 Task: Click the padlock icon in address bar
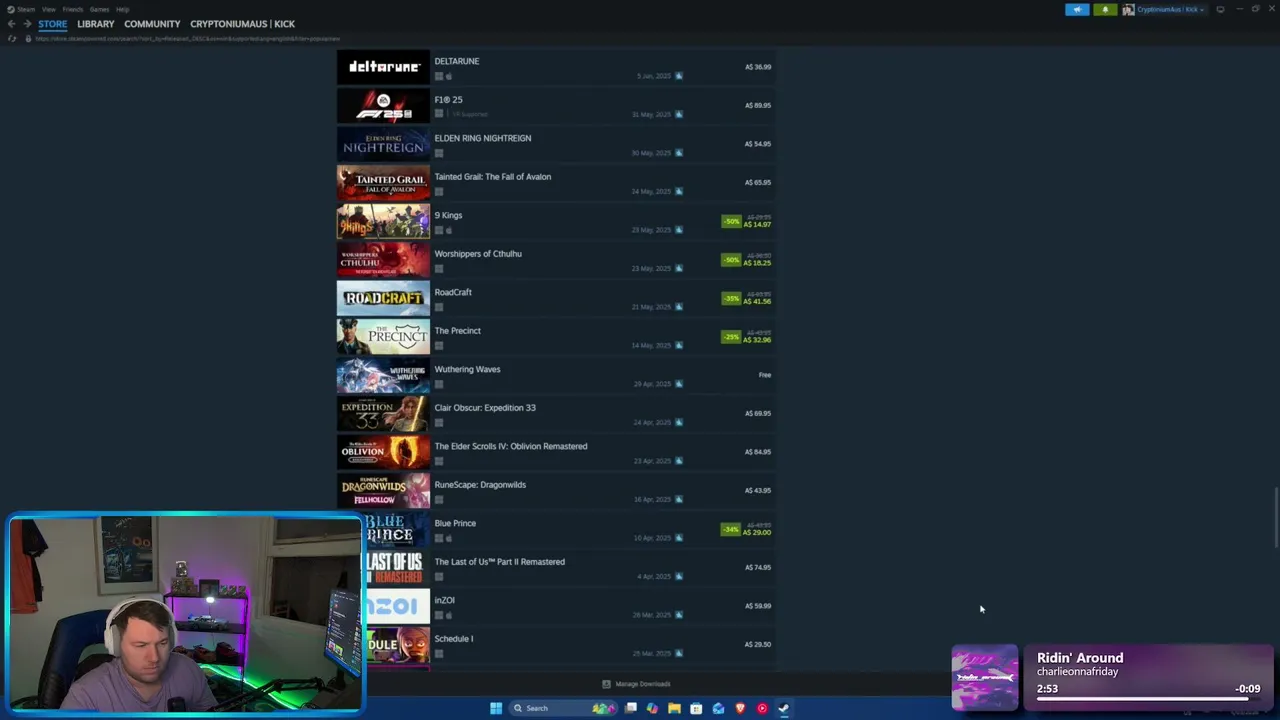click(x=28, y=38)
